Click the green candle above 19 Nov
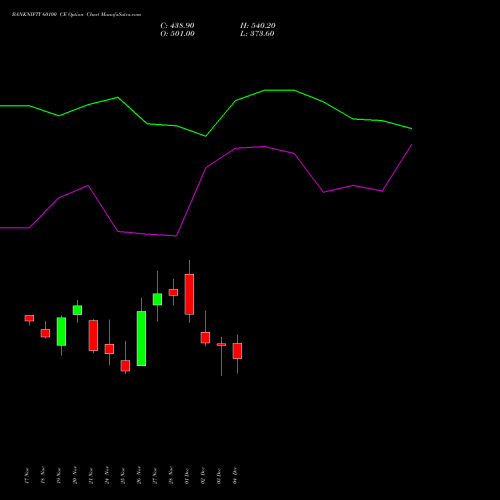500x500 pixels. [x=61, y=331]
